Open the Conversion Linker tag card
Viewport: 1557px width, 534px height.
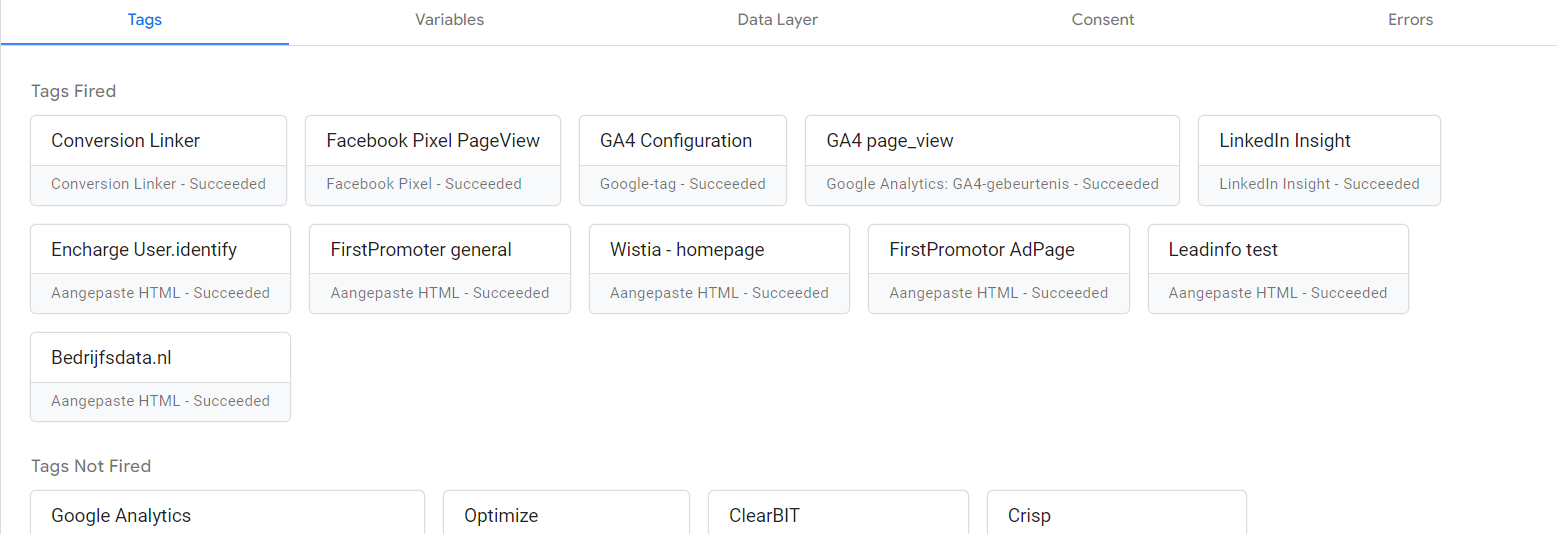point(158,160)
